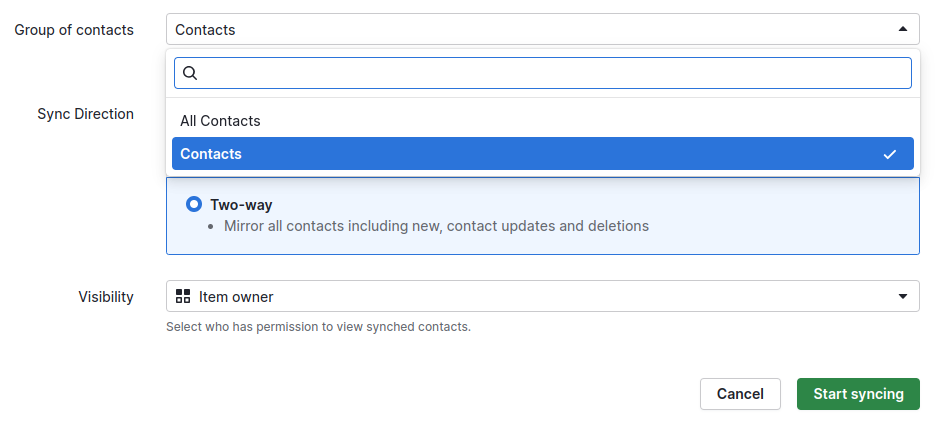Select the Two-way radio button

click(194, 205)
